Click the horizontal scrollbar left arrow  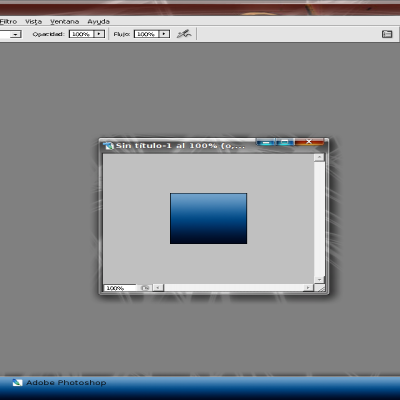158,287
